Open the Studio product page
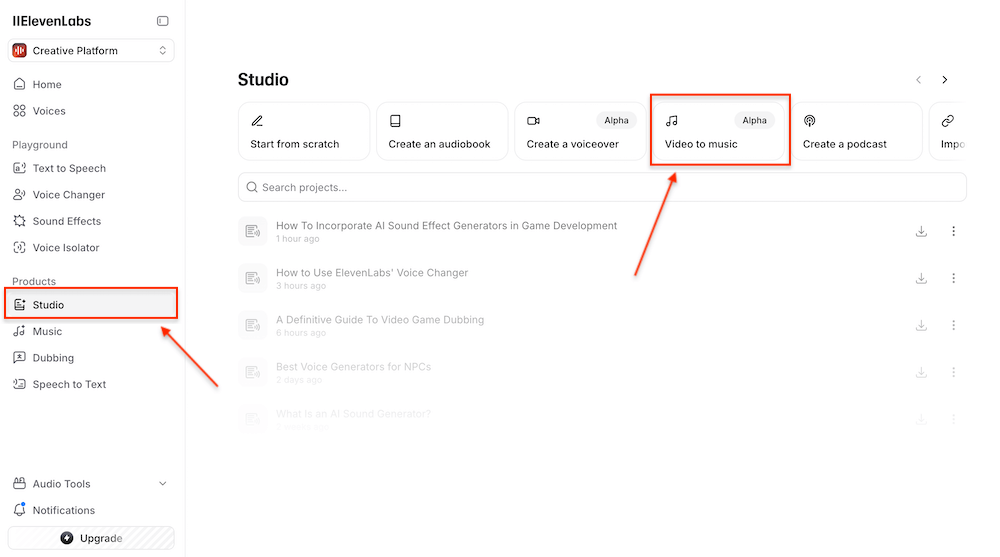1000x557 pixels. tap(91, 304)
